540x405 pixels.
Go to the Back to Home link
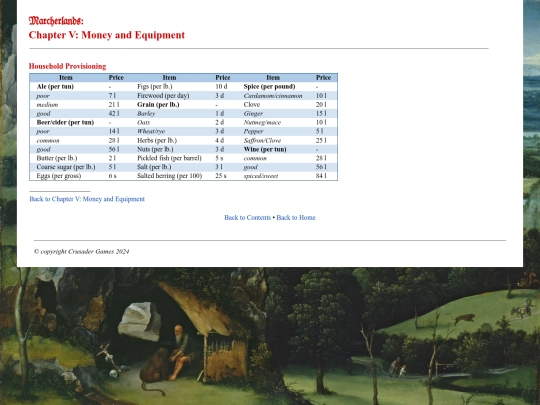[x=296, y=218]
